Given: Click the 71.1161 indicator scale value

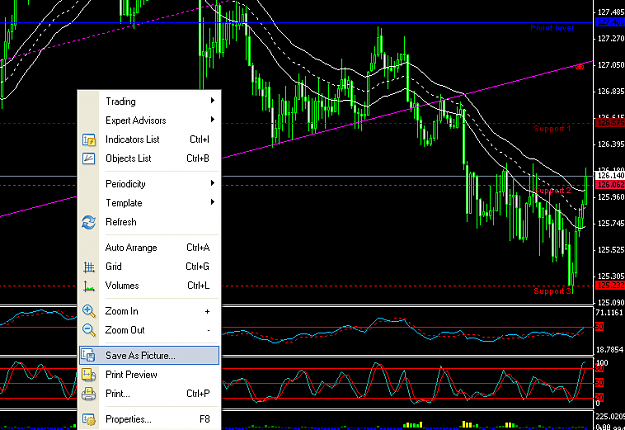Looking at the screenshot, I should coord(609,312).
